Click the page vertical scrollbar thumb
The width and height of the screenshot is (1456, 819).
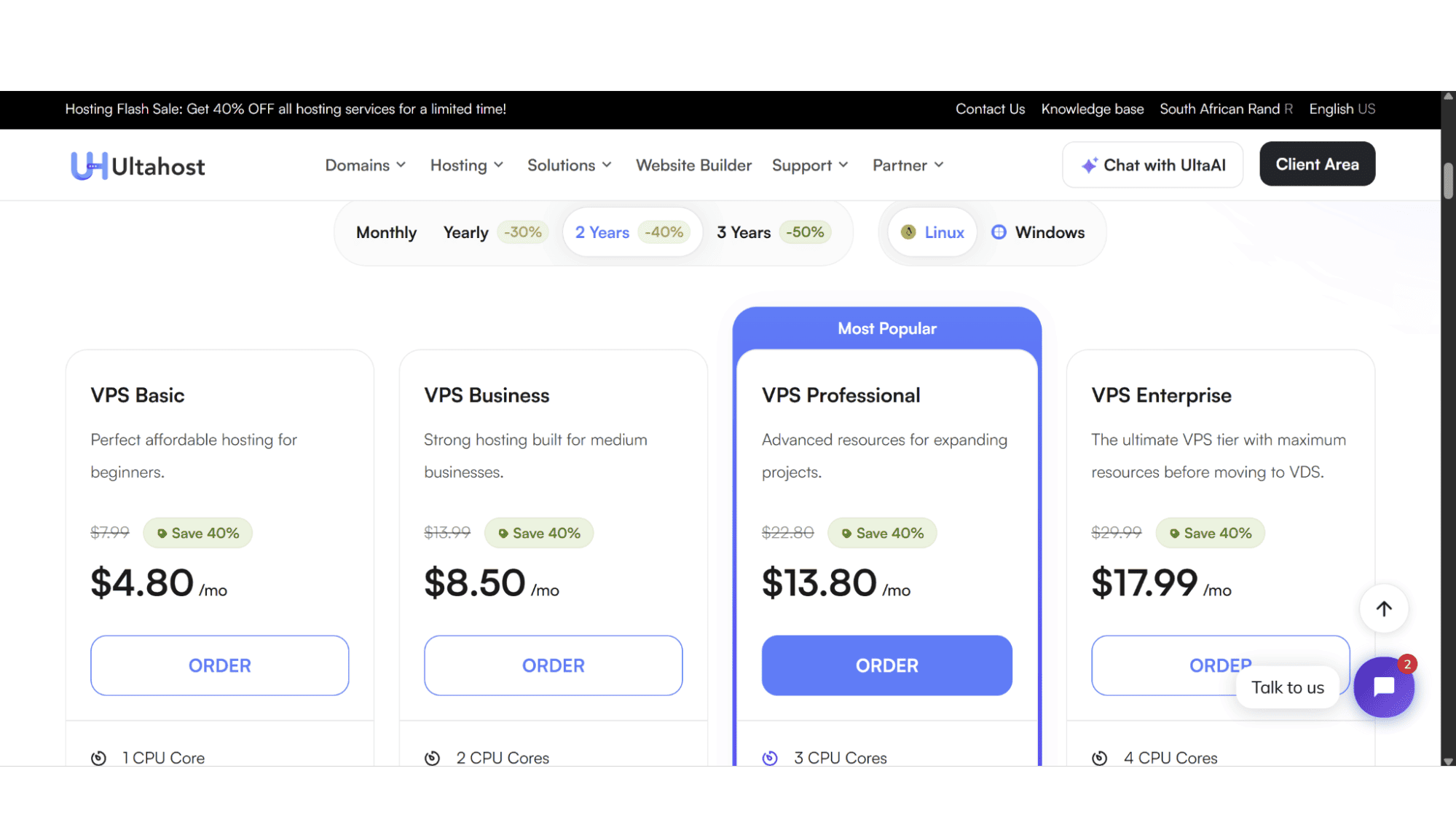pos(1448,181)
